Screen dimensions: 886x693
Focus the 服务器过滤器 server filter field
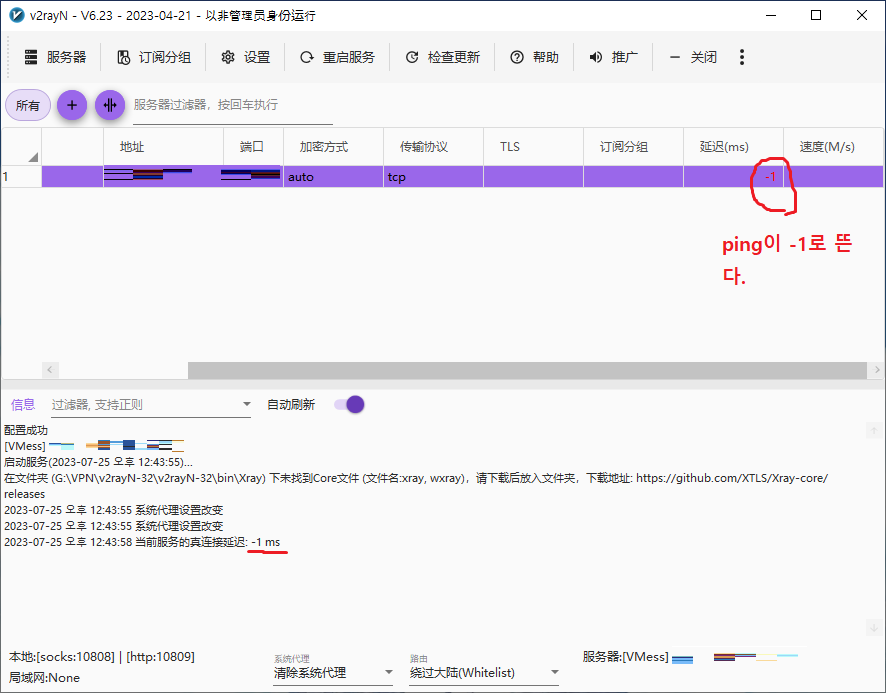(x=233, y=105)
